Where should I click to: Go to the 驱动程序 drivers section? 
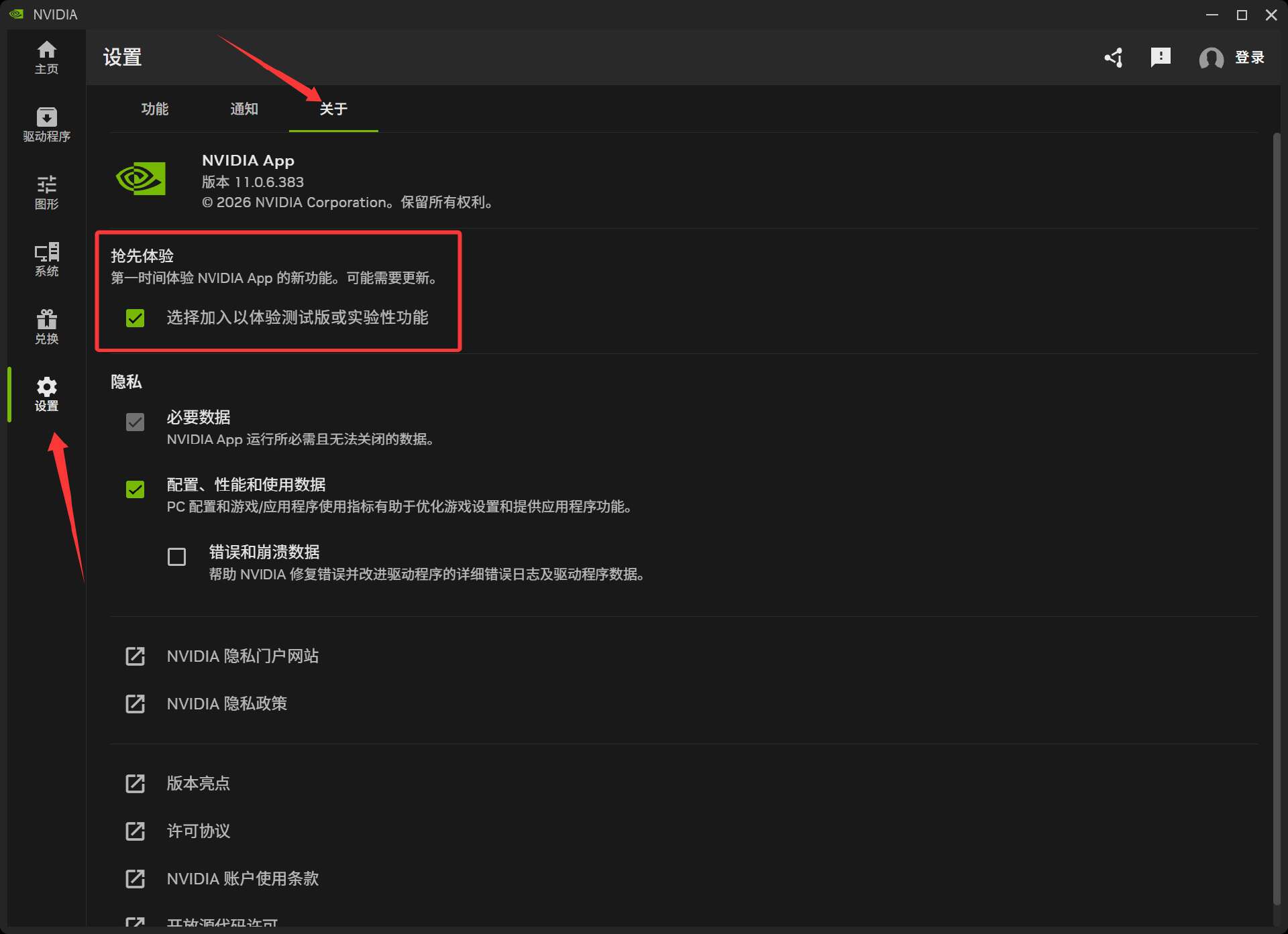point(46,125)
